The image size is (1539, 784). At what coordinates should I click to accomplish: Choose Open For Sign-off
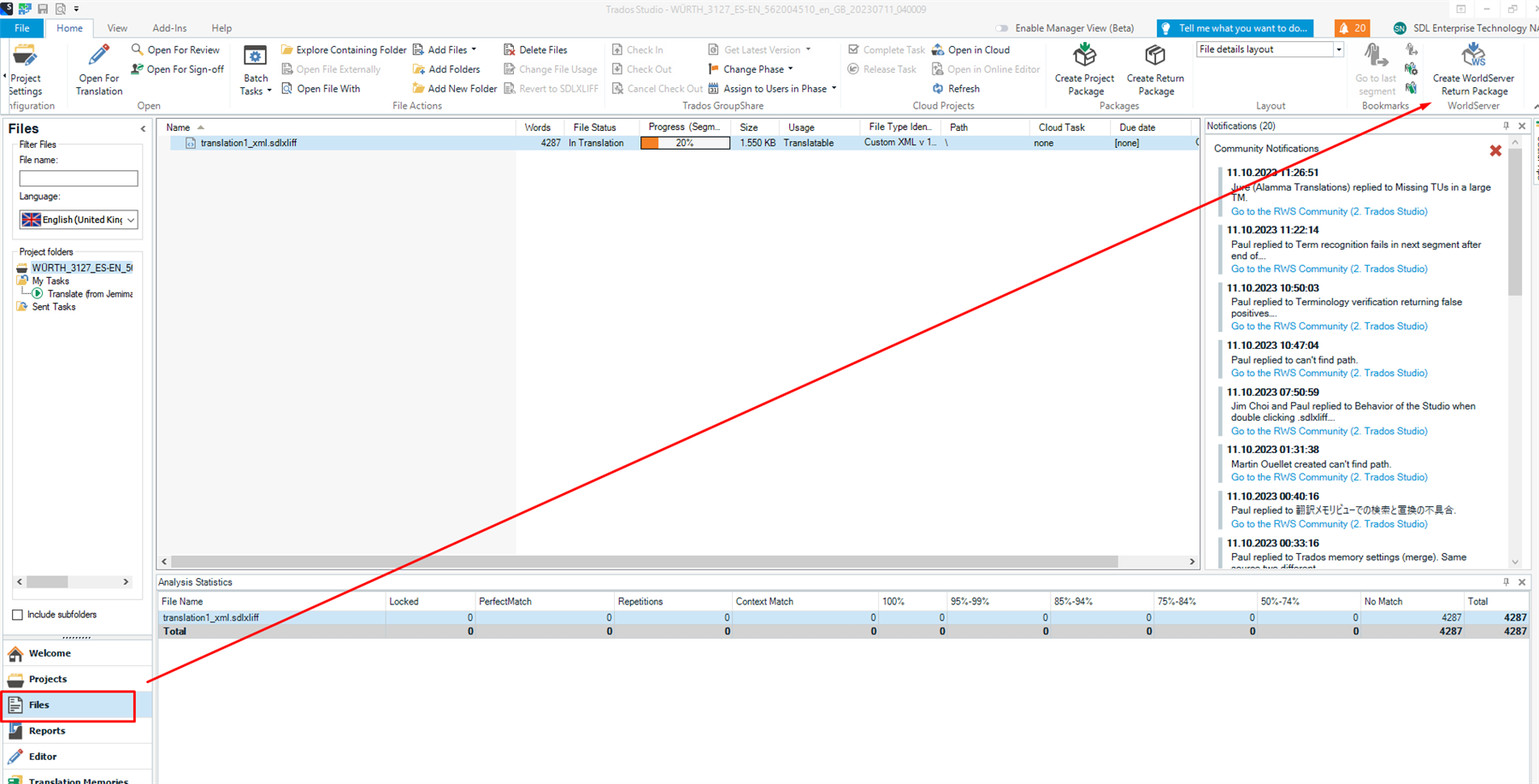pos(178,69)
